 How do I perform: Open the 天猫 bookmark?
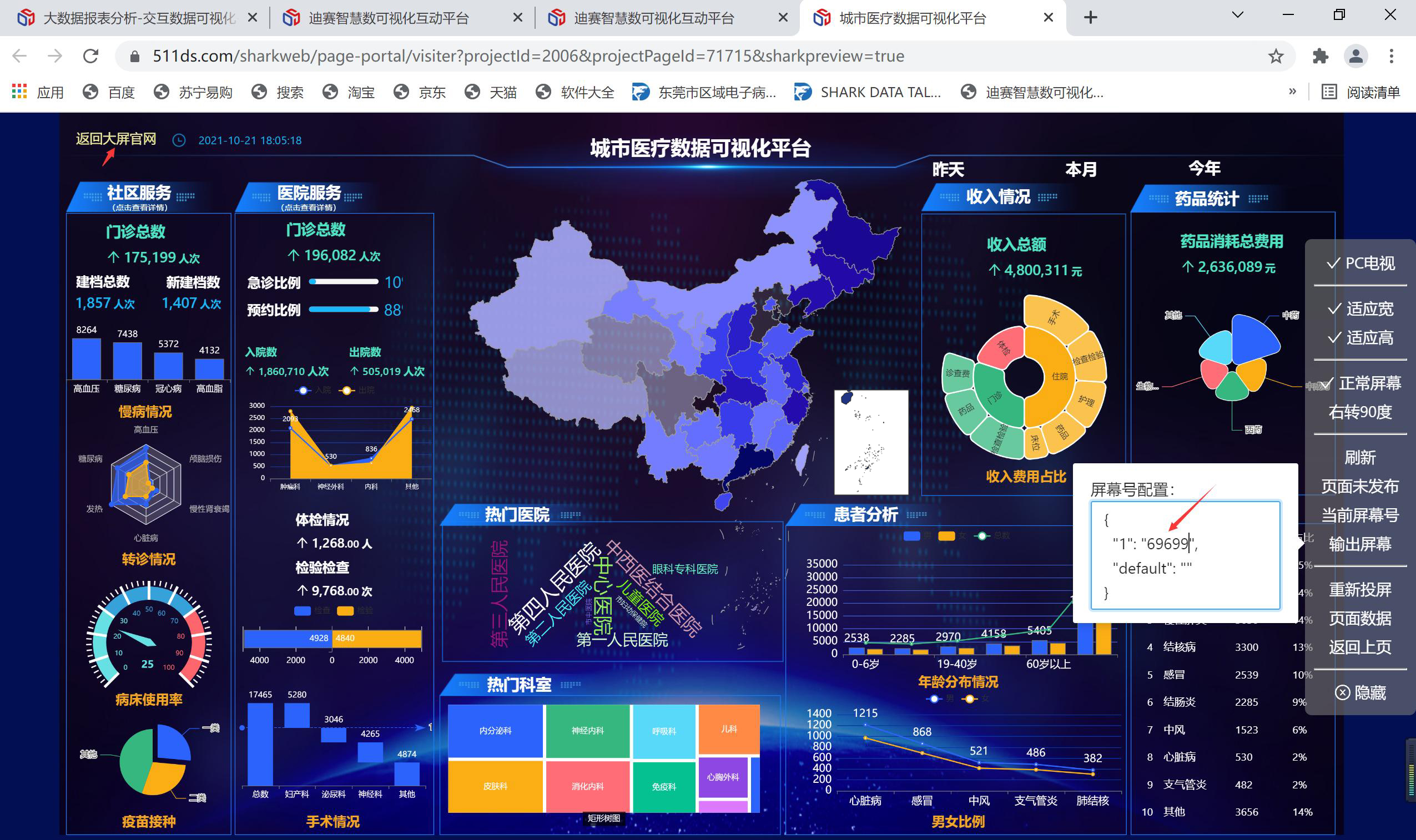490,92
